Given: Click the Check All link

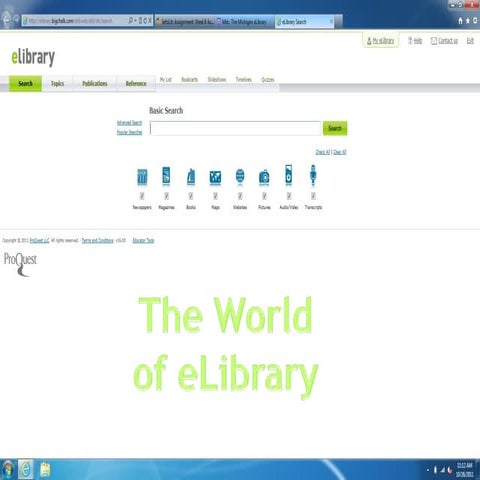Looking at the screenshot, I should (x=323, y=152).
